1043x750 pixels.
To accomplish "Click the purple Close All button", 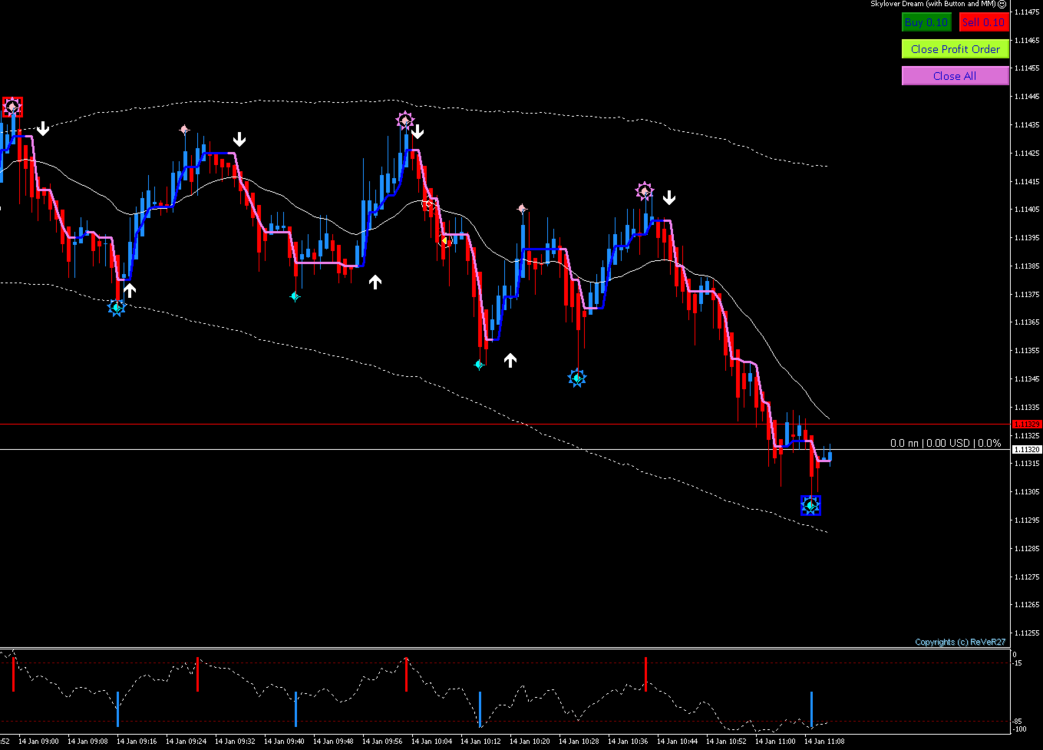I will click(x=955, y=76).
